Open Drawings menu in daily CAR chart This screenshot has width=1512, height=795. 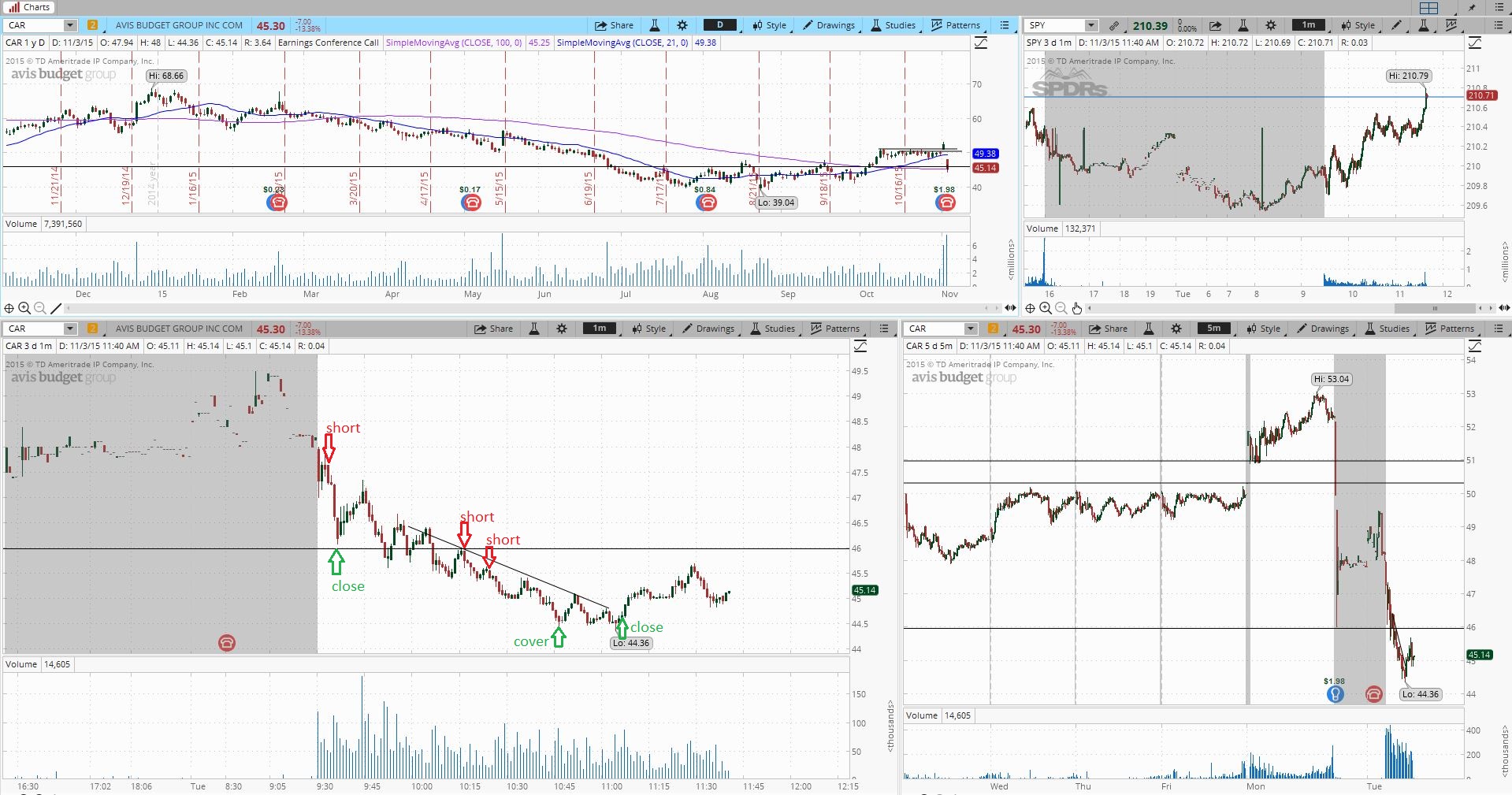(829, 25)
